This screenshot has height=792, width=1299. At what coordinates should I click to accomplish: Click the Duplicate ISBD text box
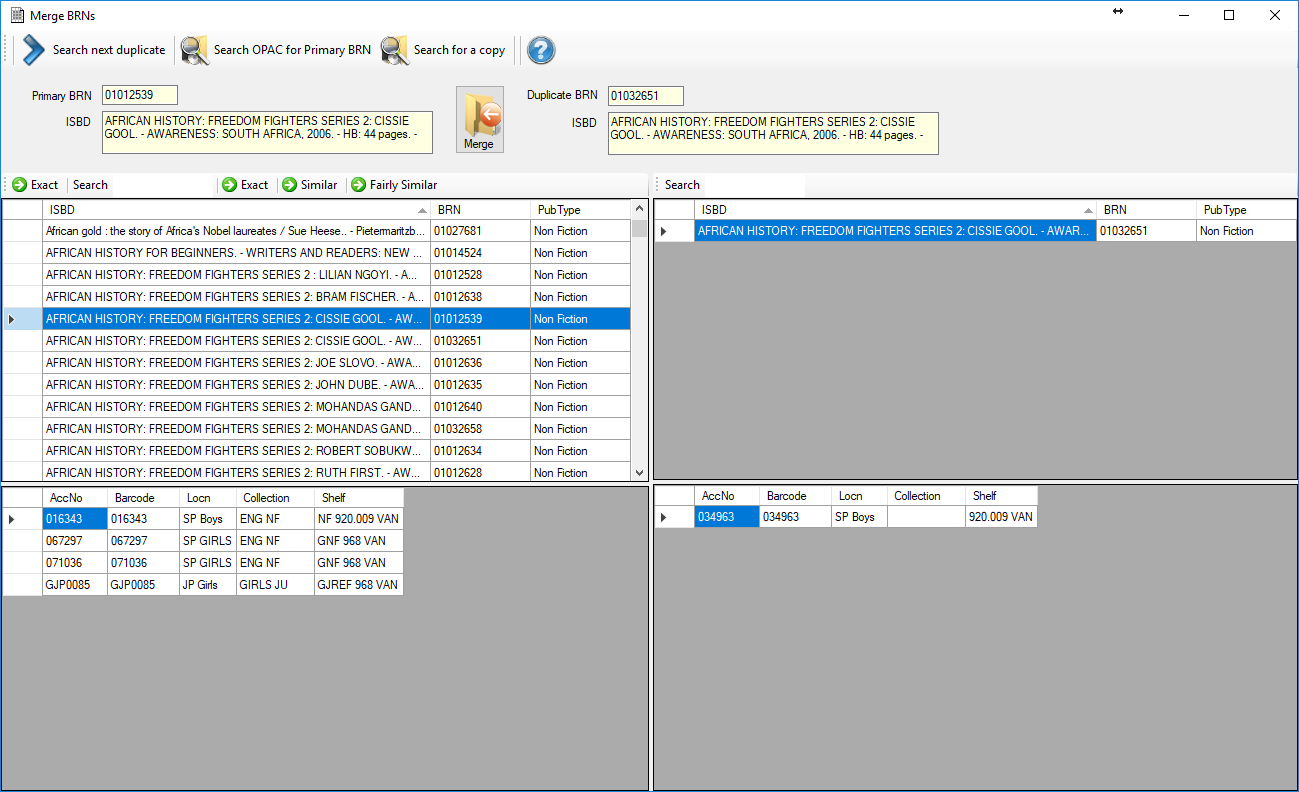point(773,133)
